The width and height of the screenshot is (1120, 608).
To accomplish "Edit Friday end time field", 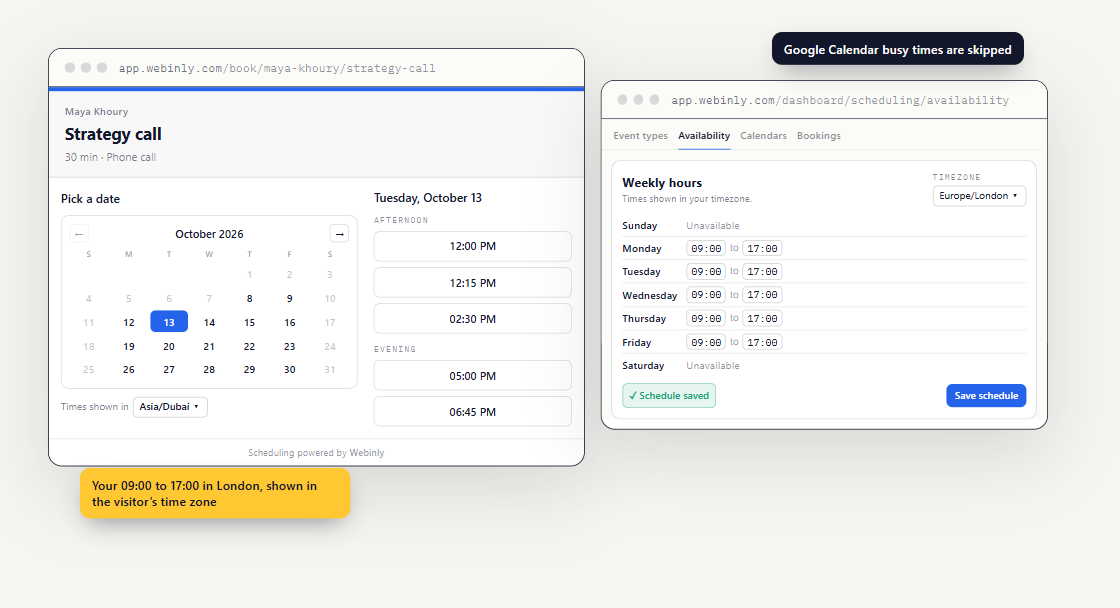I will pyautogui.click(x=762, y=342).
